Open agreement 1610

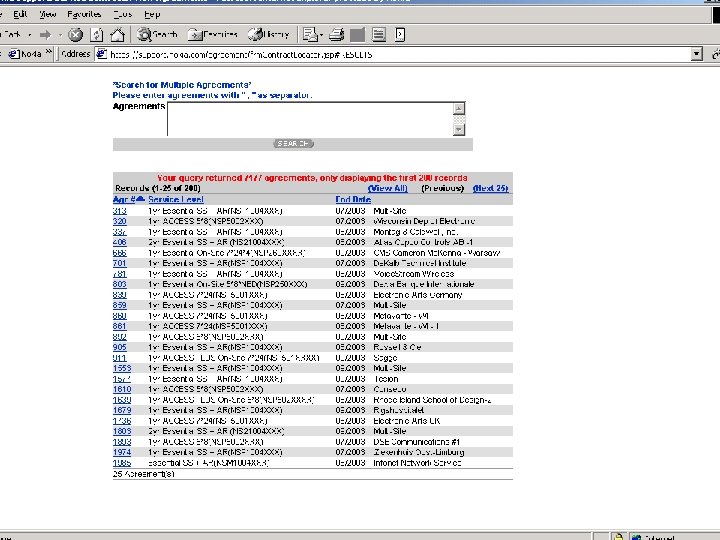click(x=122, y=389)
